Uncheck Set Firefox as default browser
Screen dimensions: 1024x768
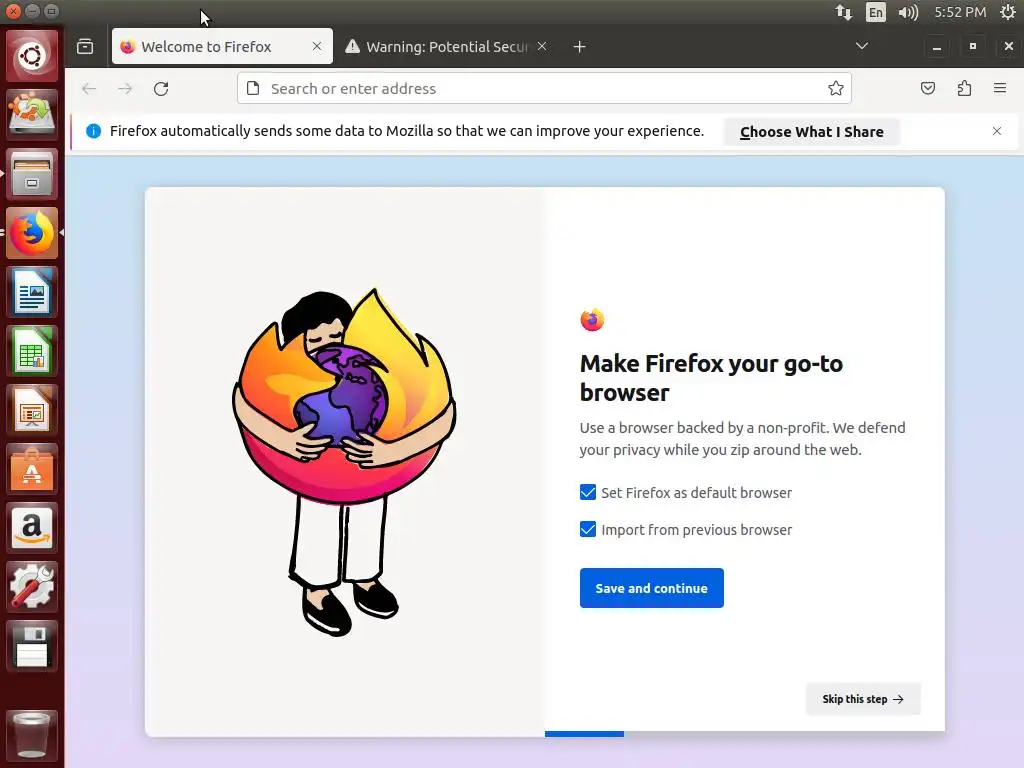point(588,492)
